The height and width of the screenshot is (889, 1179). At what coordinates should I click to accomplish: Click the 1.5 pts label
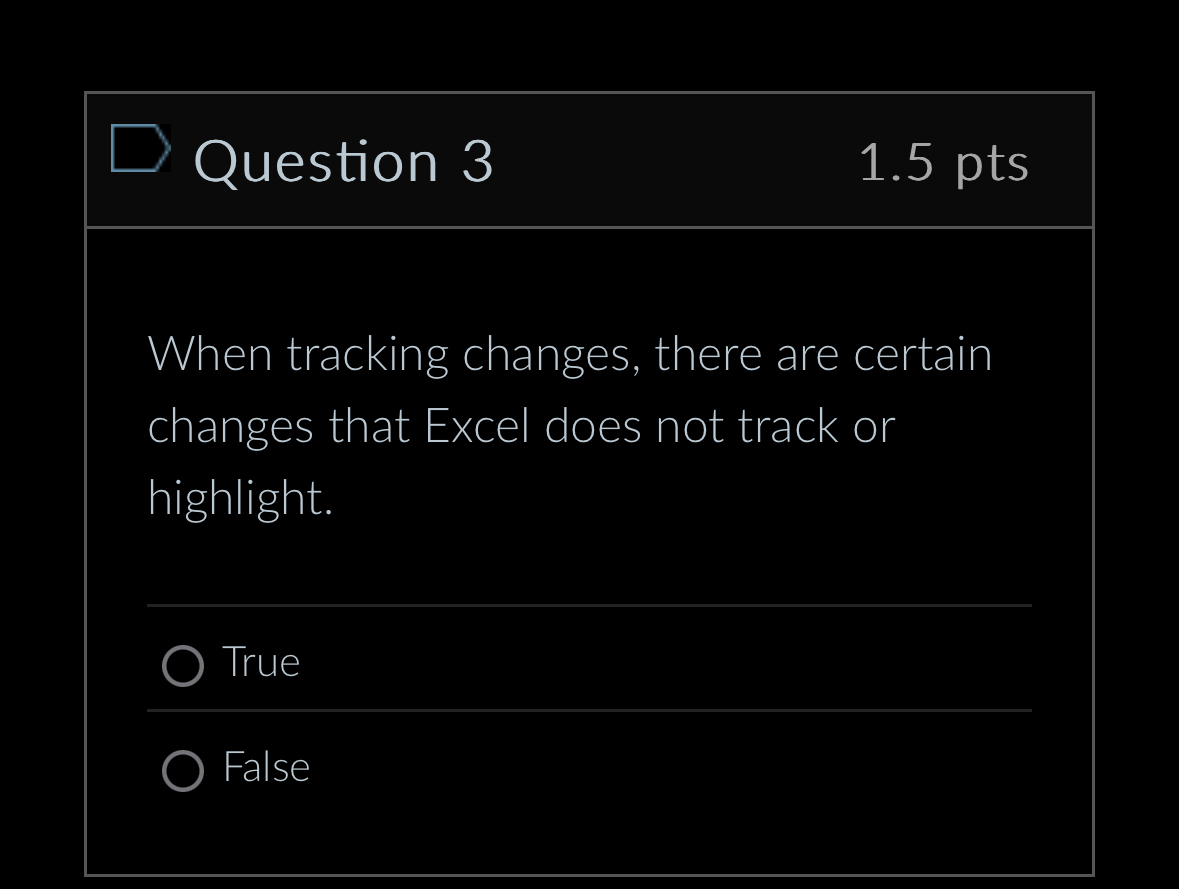click(x=943, y=163)
